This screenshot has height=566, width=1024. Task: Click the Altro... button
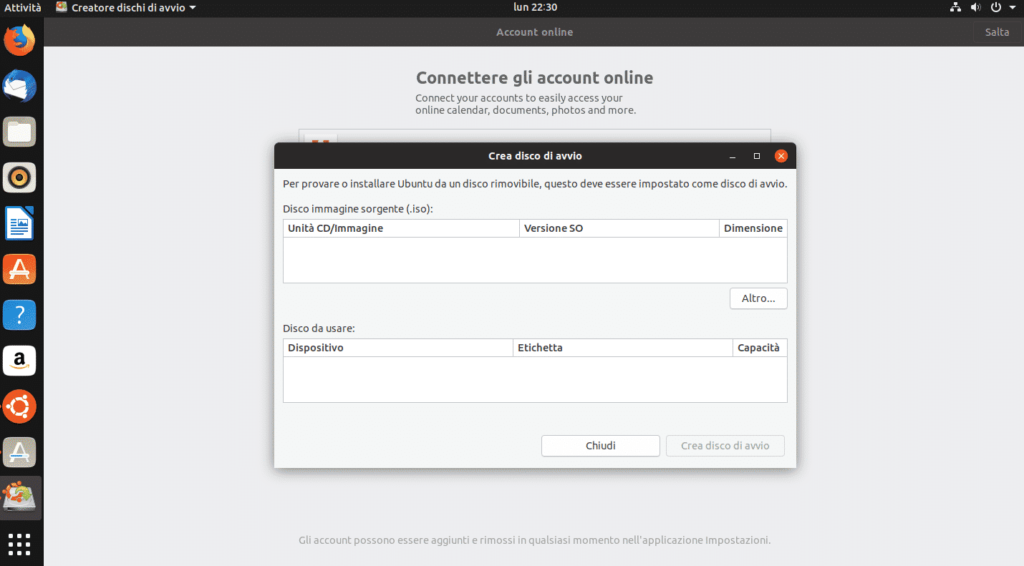(758, 298)
